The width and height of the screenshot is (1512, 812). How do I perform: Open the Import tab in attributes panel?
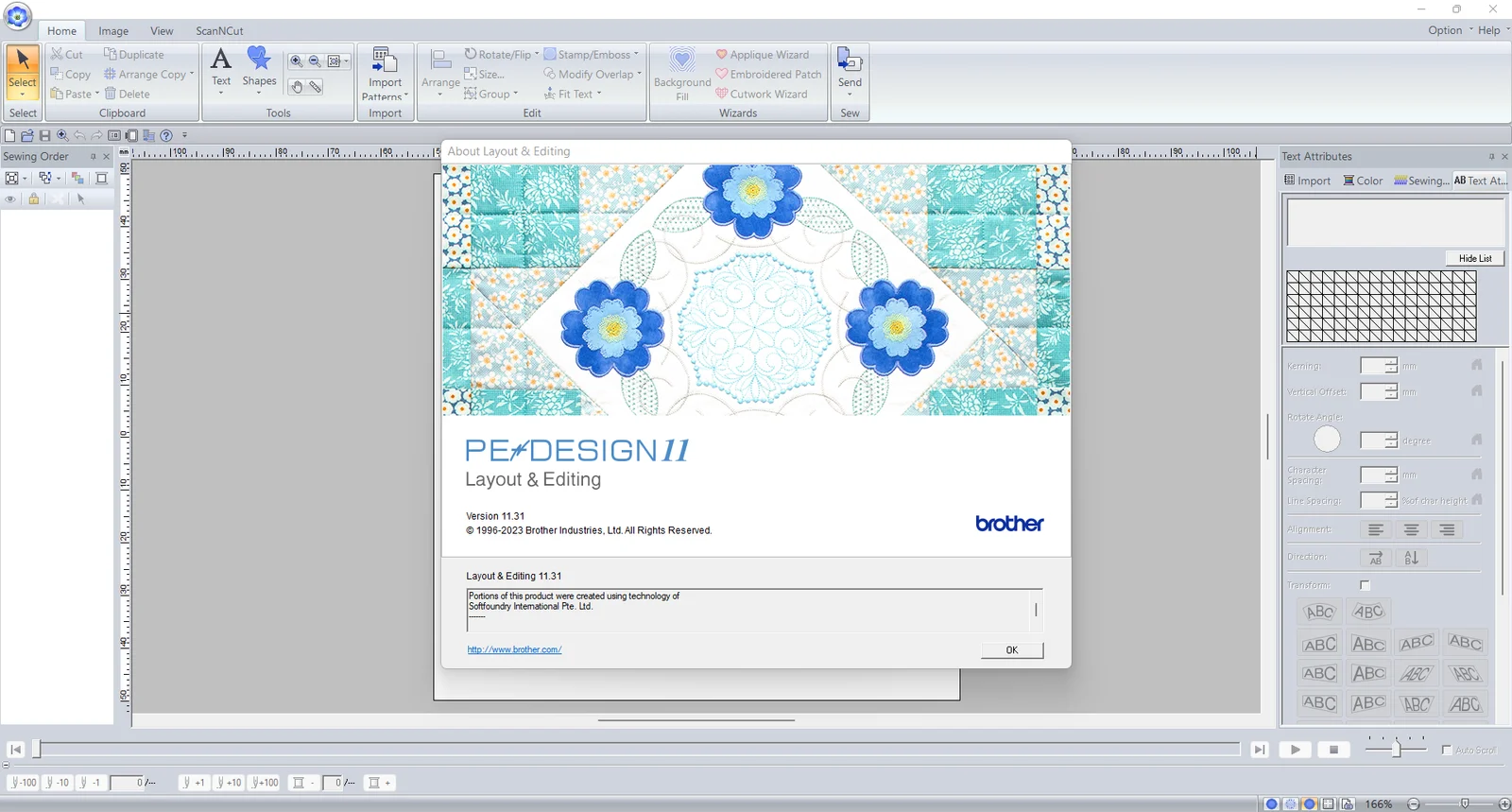pyautogui.click(x=1307, y=181)
